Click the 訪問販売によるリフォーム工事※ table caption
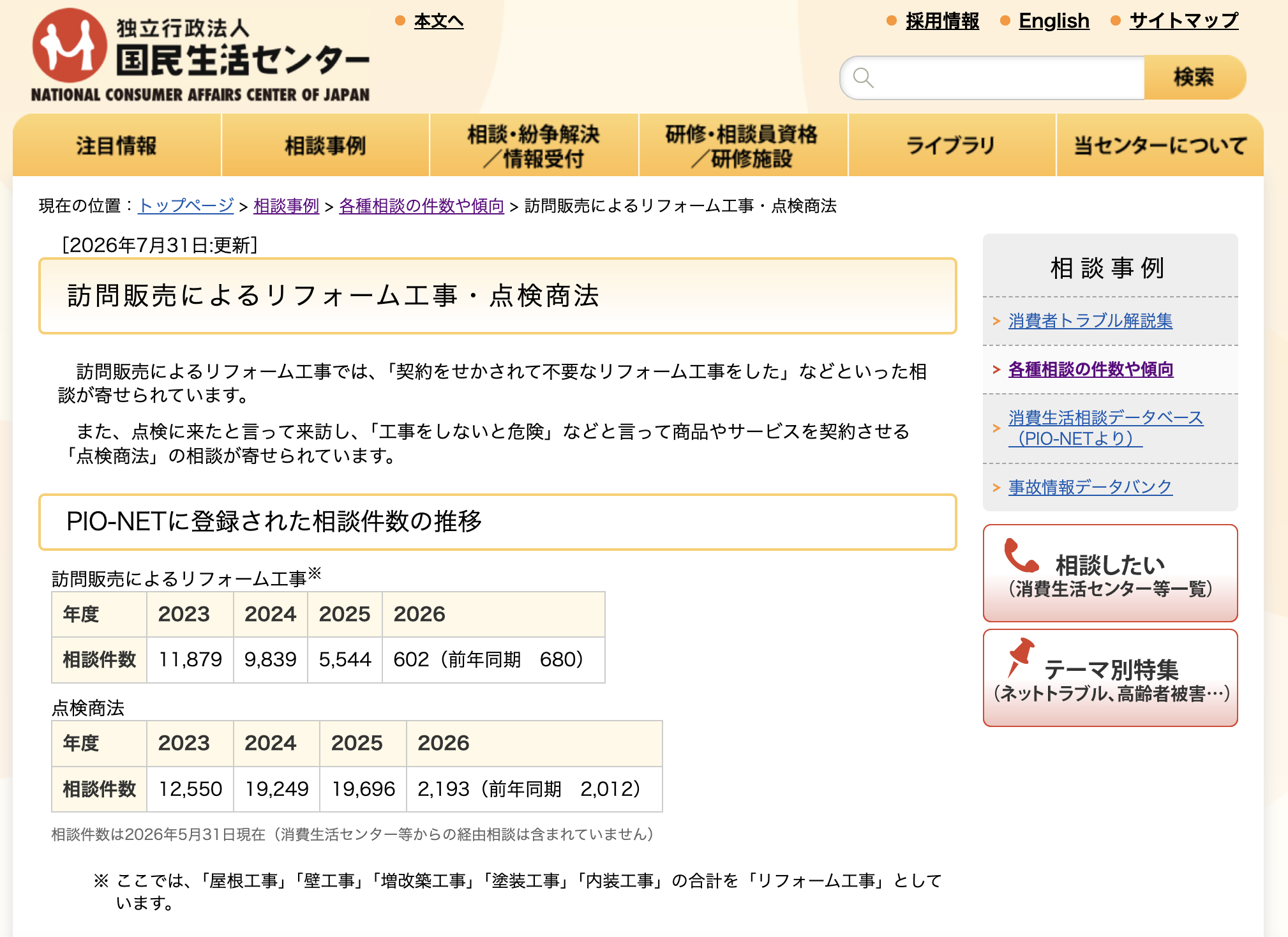The width and height of the screenshot is (1288, 937). point(186,577)
